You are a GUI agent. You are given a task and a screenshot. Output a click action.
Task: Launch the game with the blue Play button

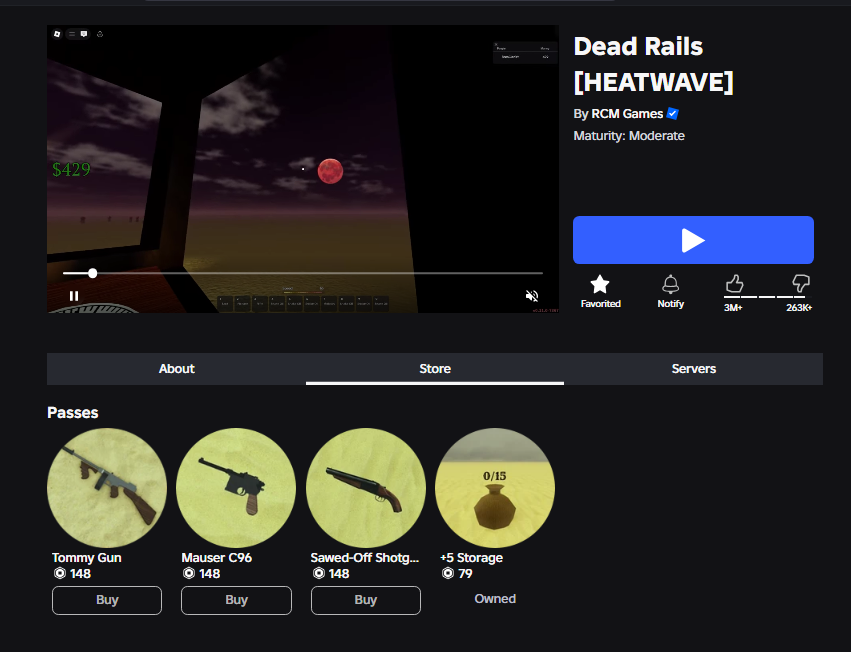693,240
